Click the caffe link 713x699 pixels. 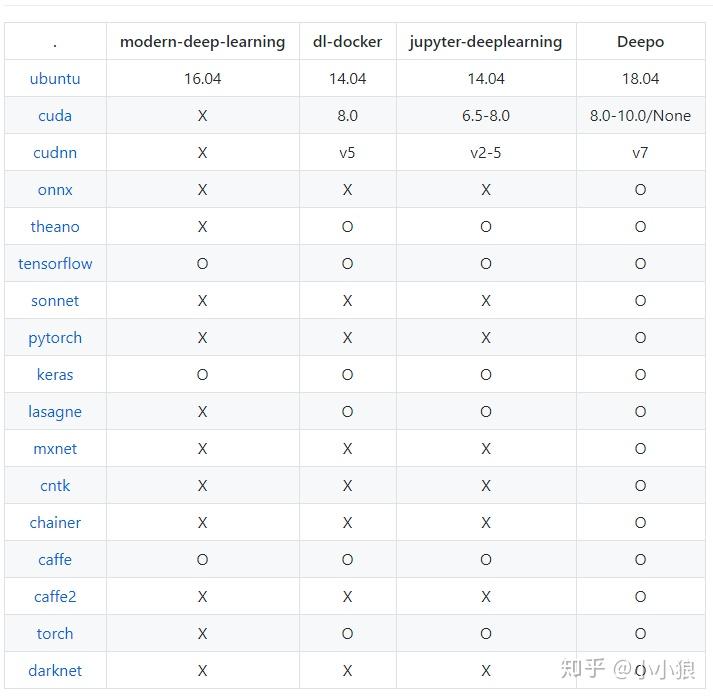(55, 559)
